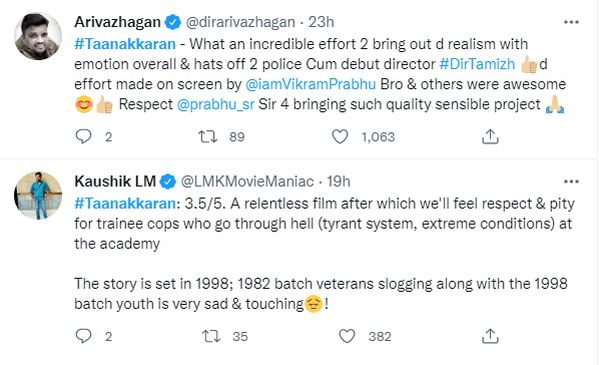Screen dimensions: 600x365
Task: Open more options for Kaushik LM's tweet
Action: pos(571,181)
